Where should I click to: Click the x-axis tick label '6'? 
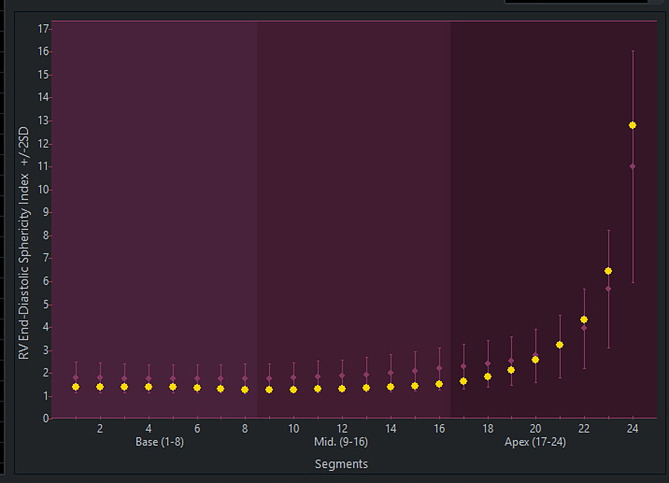click(197, 429)
